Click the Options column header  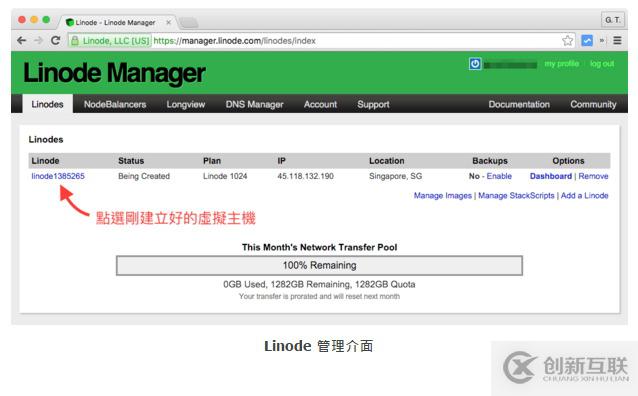(568, 161)
